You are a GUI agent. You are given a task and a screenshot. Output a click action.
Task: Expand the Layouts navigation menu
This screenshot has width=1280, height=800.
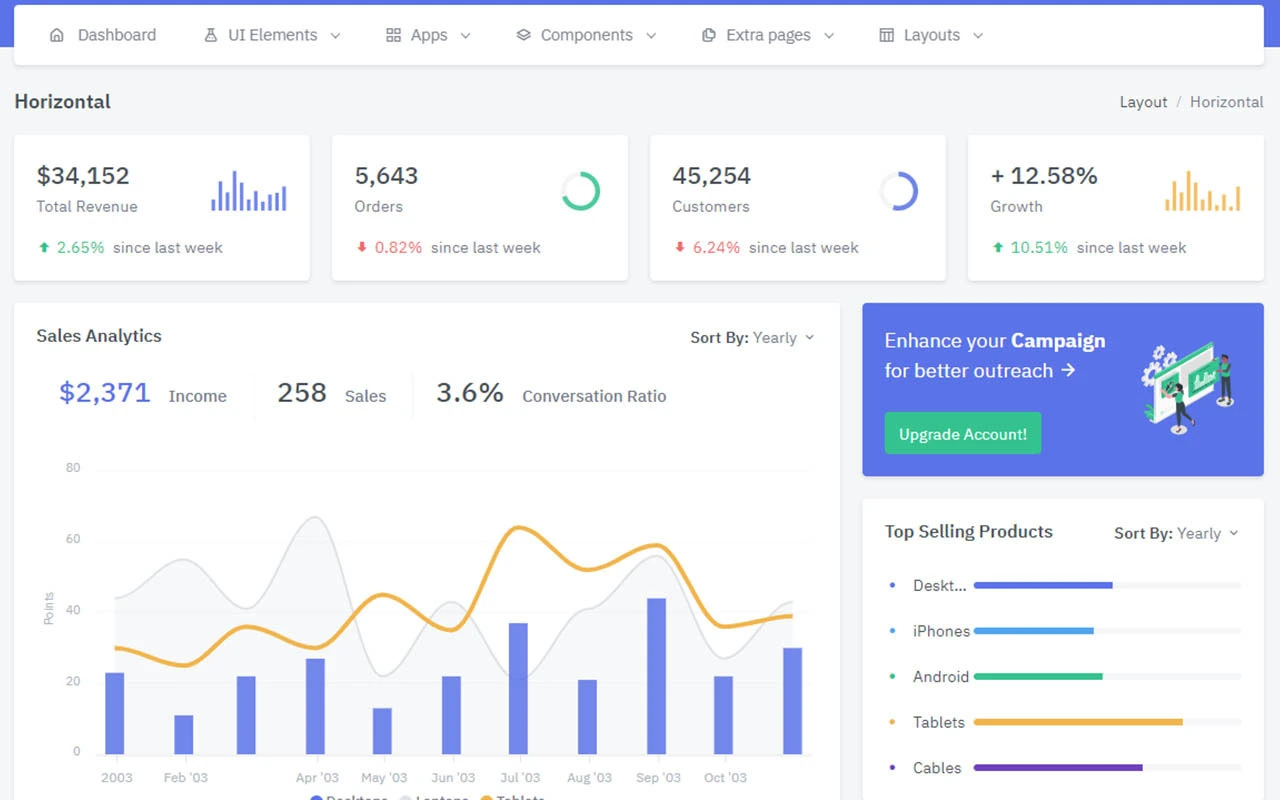[930, 34]
